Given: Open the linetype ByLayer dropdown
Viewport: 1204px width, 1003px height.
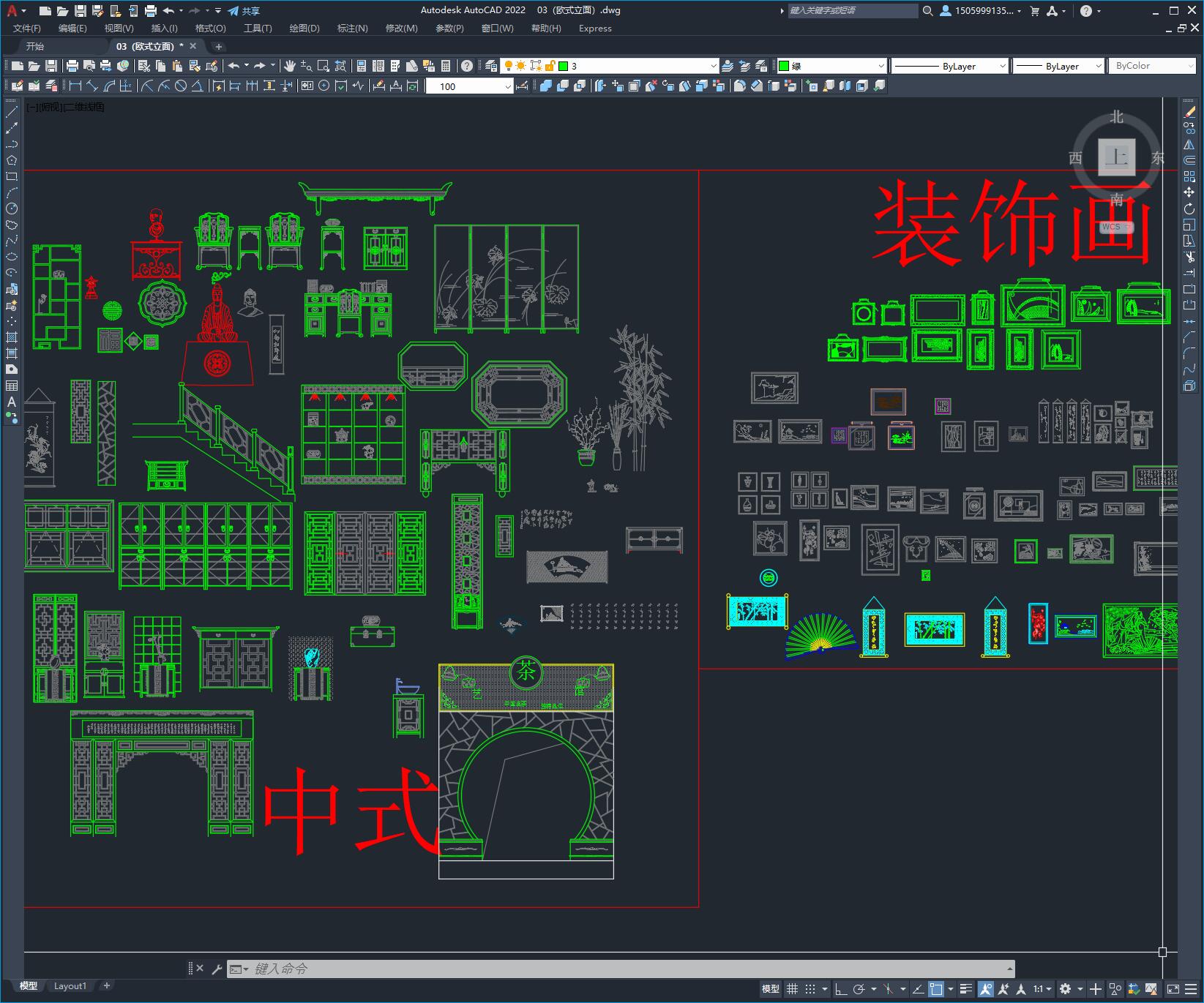Looking at the screenshot, I should tap(1058, 65).
